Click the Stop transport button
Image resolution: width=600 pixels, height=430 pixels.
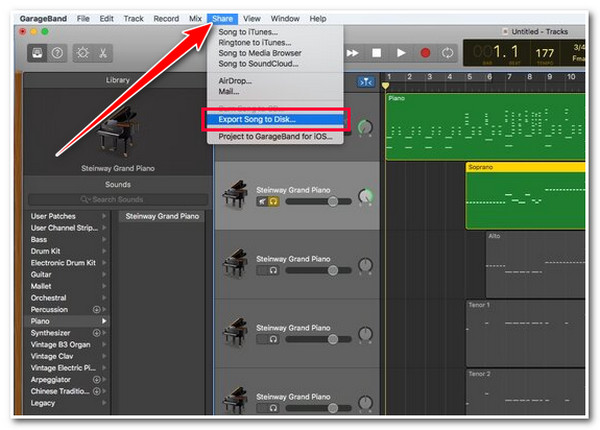[x=377, y=53]
